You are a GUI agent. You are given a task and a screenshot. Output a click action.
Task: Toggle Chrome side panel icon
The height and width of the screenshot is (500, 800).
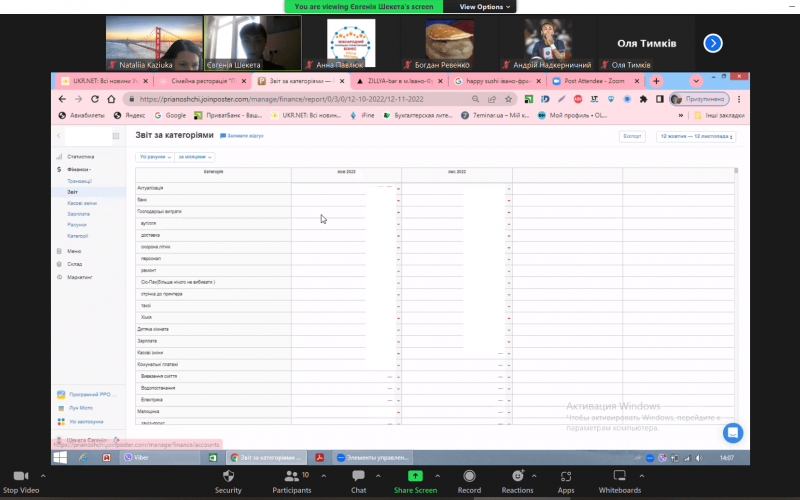point(660,99)
